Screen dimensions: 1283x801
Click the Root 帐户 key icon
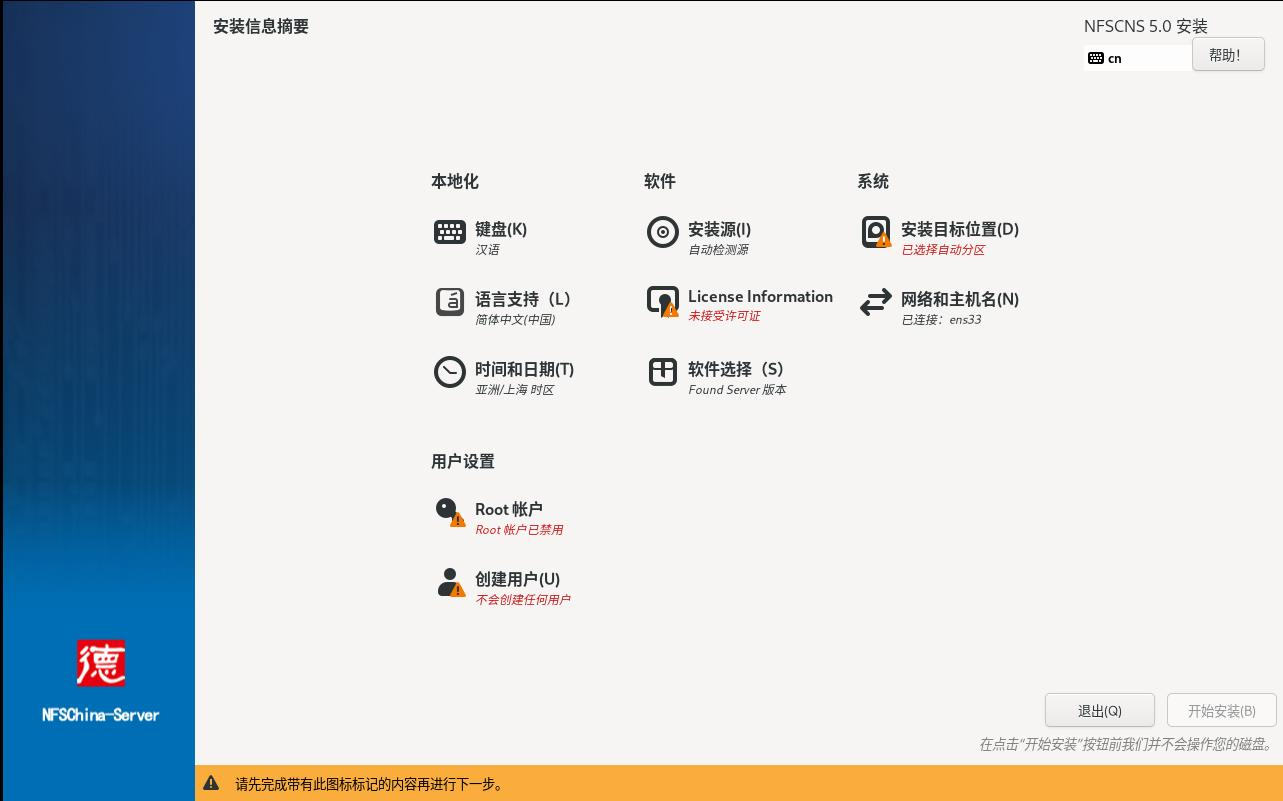pos(449,512)
